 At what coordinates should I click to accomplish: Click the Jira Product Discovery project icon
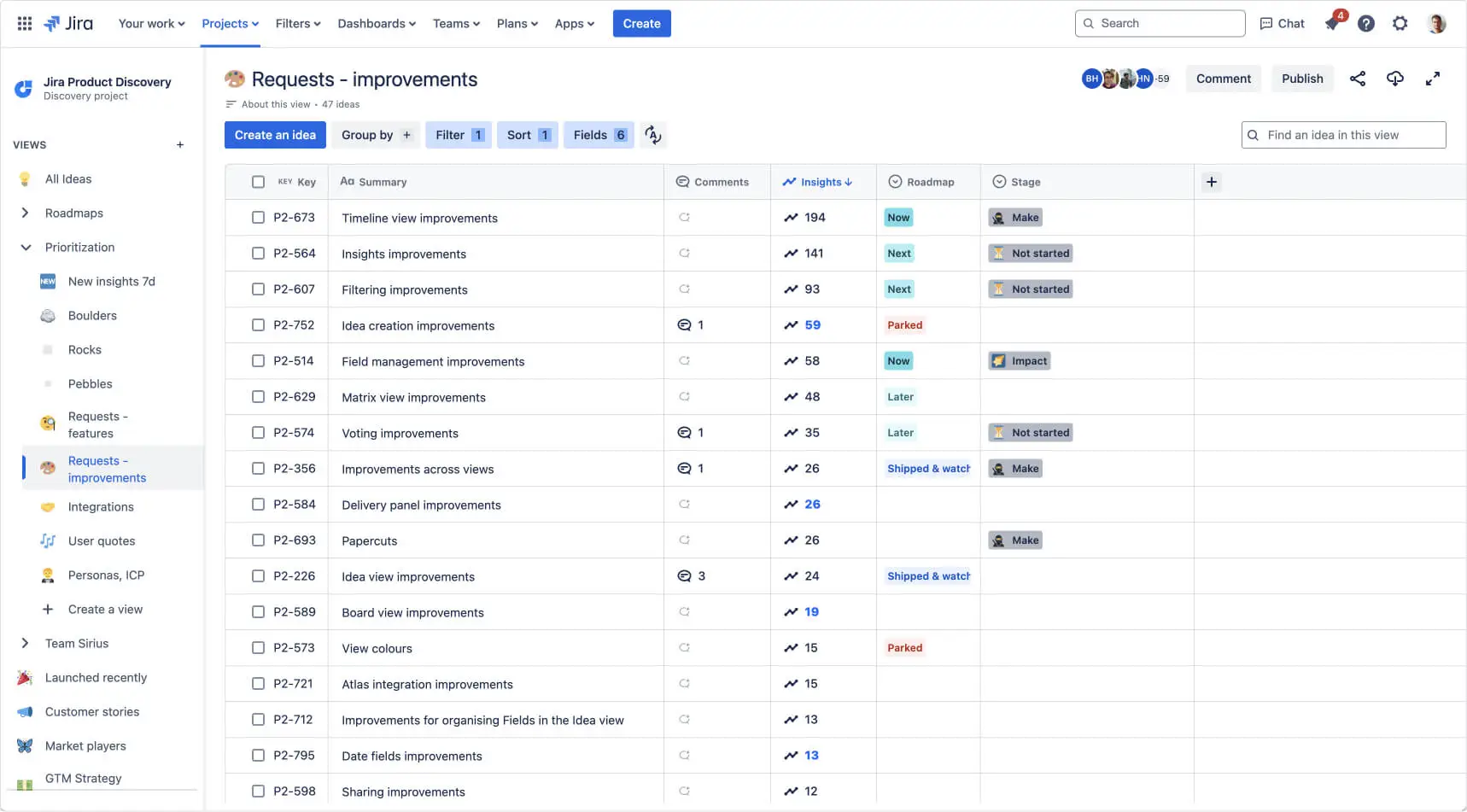click(x=24, y=88)
